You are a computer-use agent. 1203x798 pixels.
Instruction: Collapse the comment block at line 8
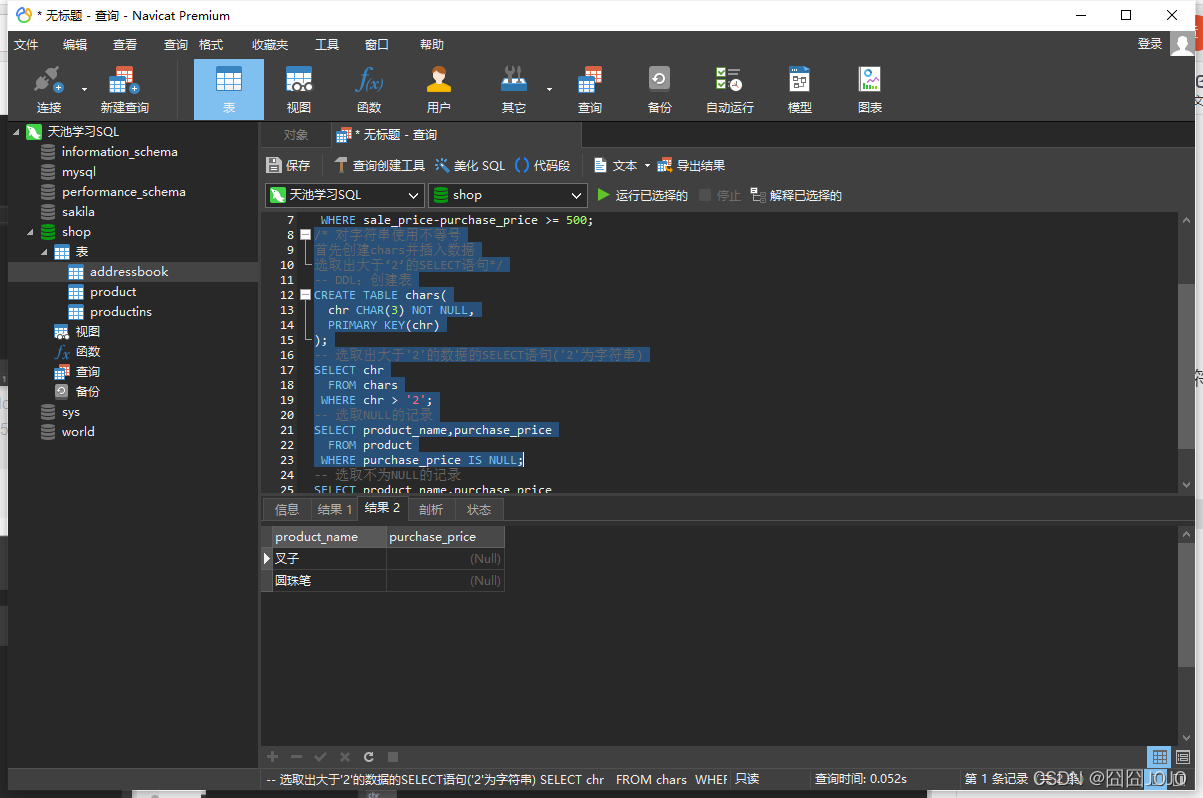pyautogui.click(x=305, y=235)
